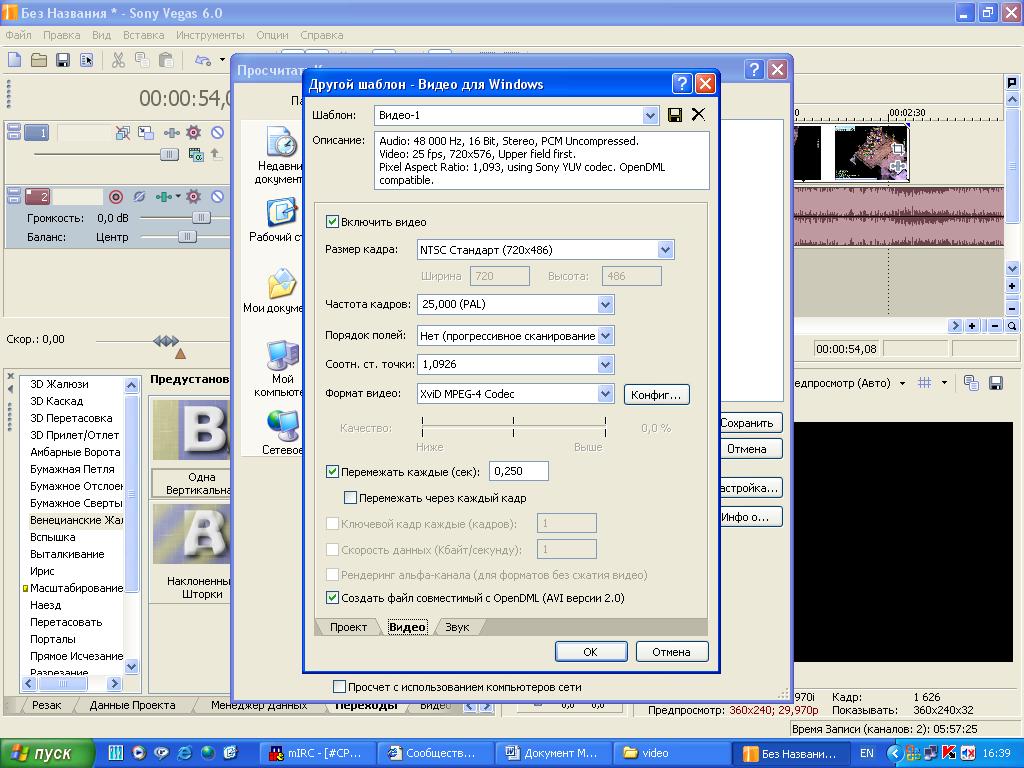Select 3D Каскад transition in list
Viewport: 1024px width, 768px height.
tap(57, 401)
